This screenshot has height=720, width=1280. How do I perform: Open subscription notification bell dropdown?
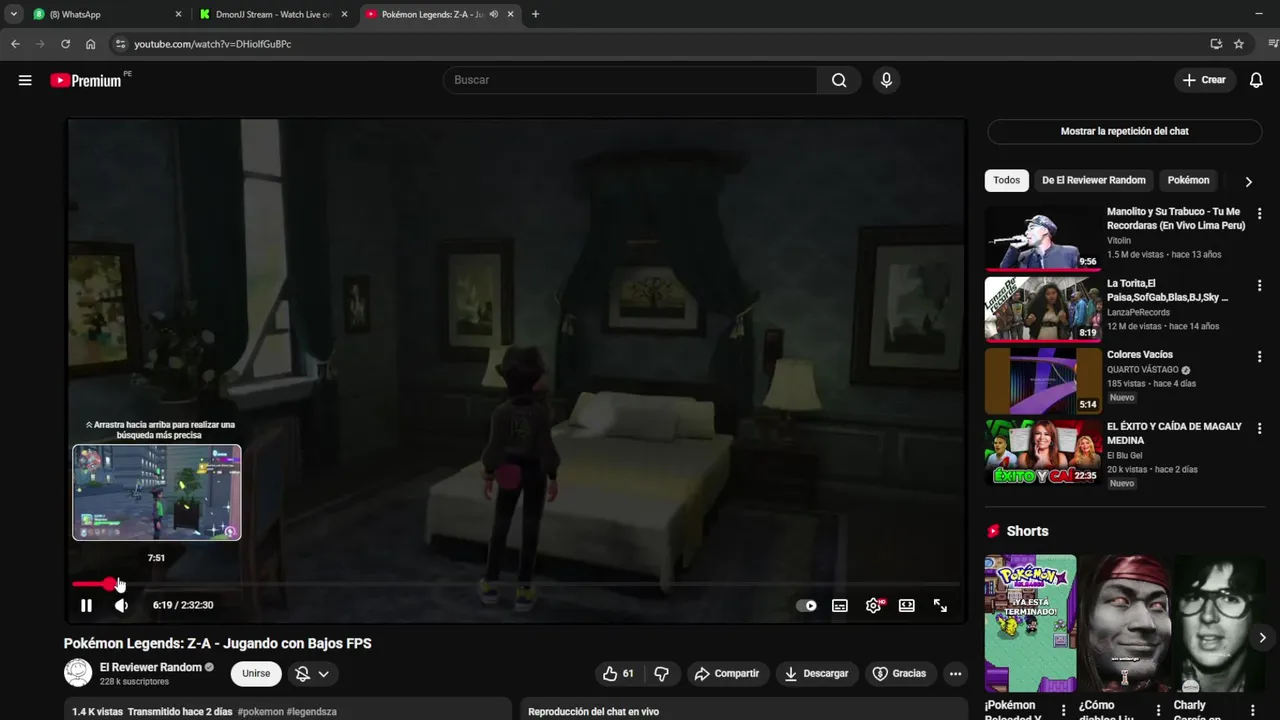tap(312, 674)
